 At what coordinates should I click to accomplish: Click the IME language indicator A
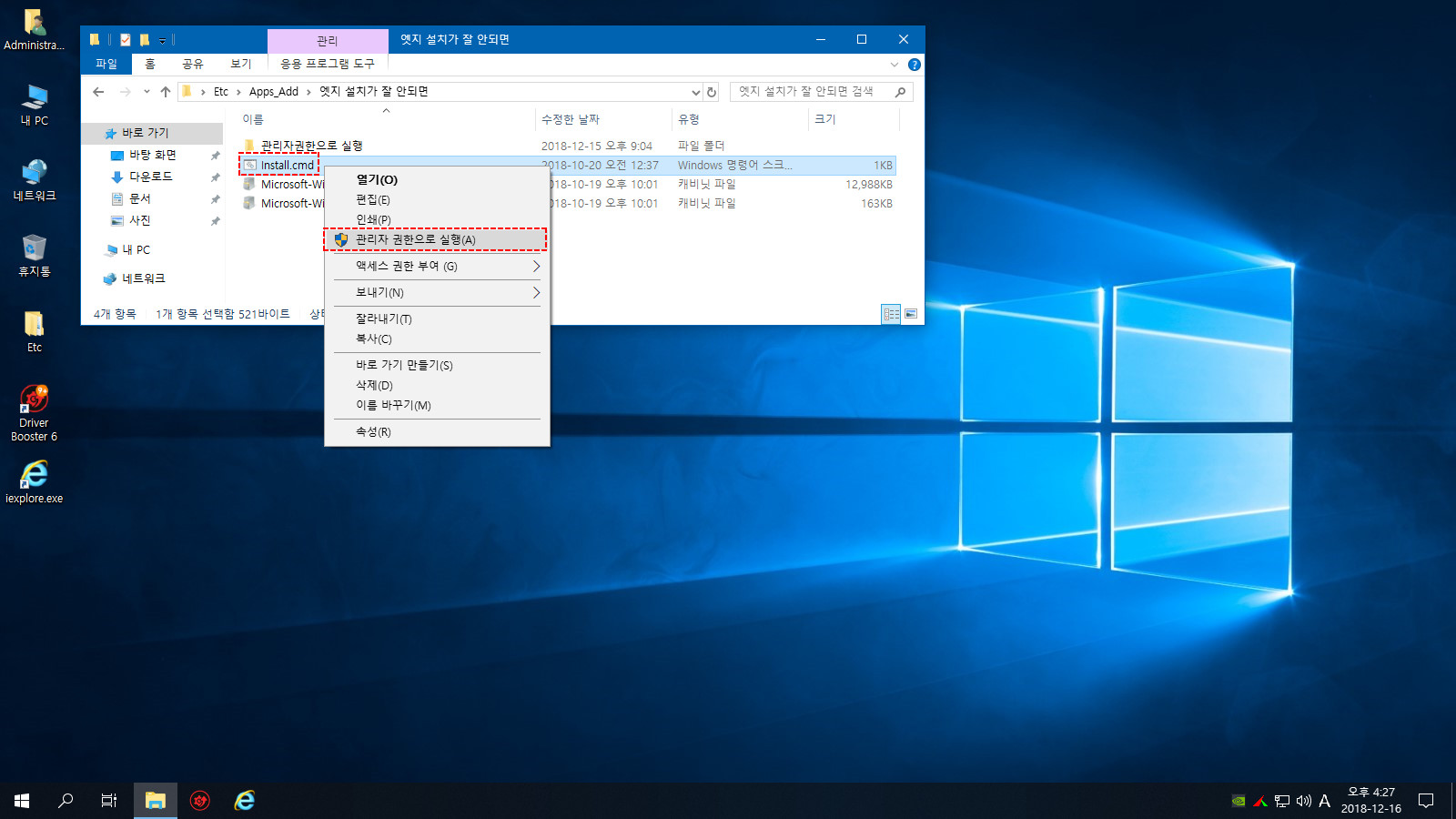click(1324, 801)
